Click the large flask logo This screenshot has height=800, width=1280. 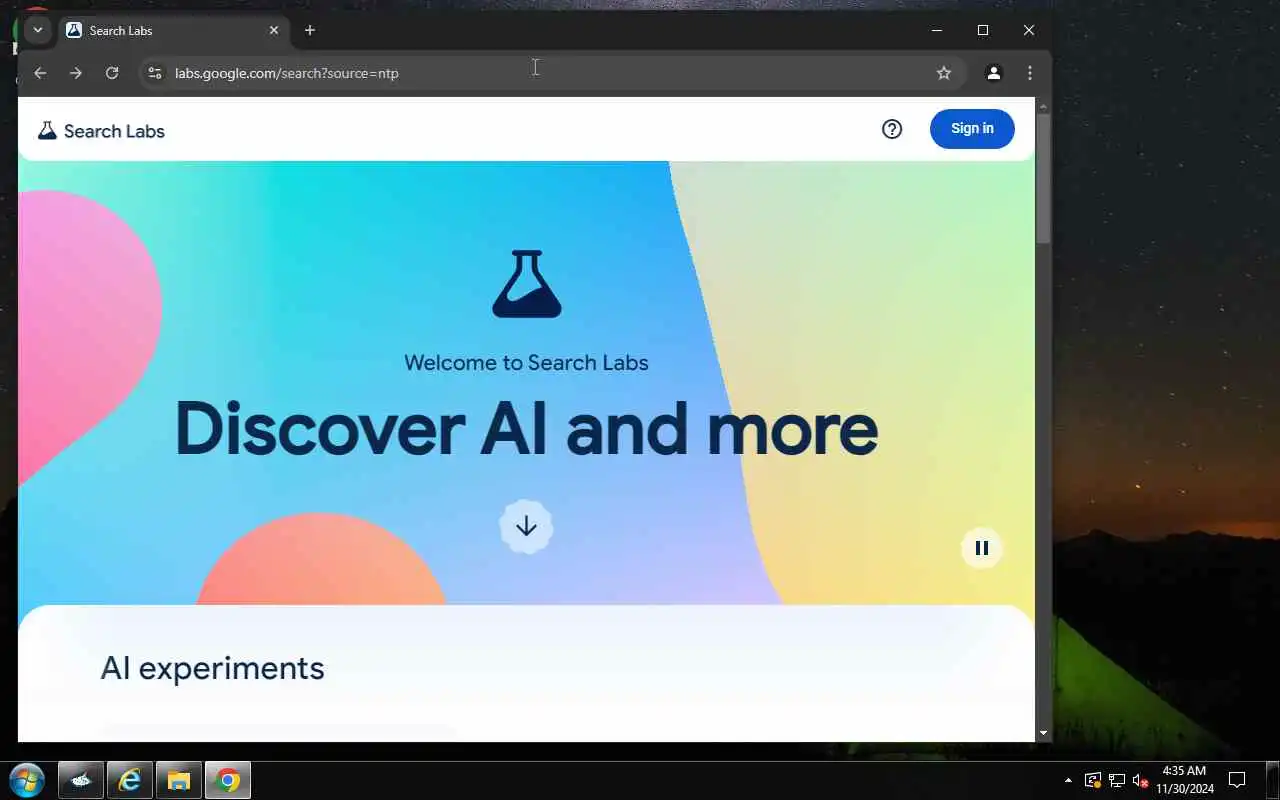[527, 284]
